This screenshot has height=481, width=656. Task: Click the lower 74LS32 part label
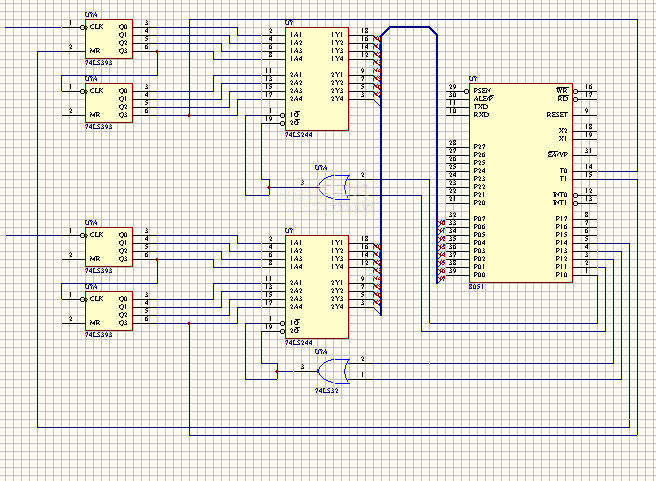pyautogui.click(x=325, y=391)
